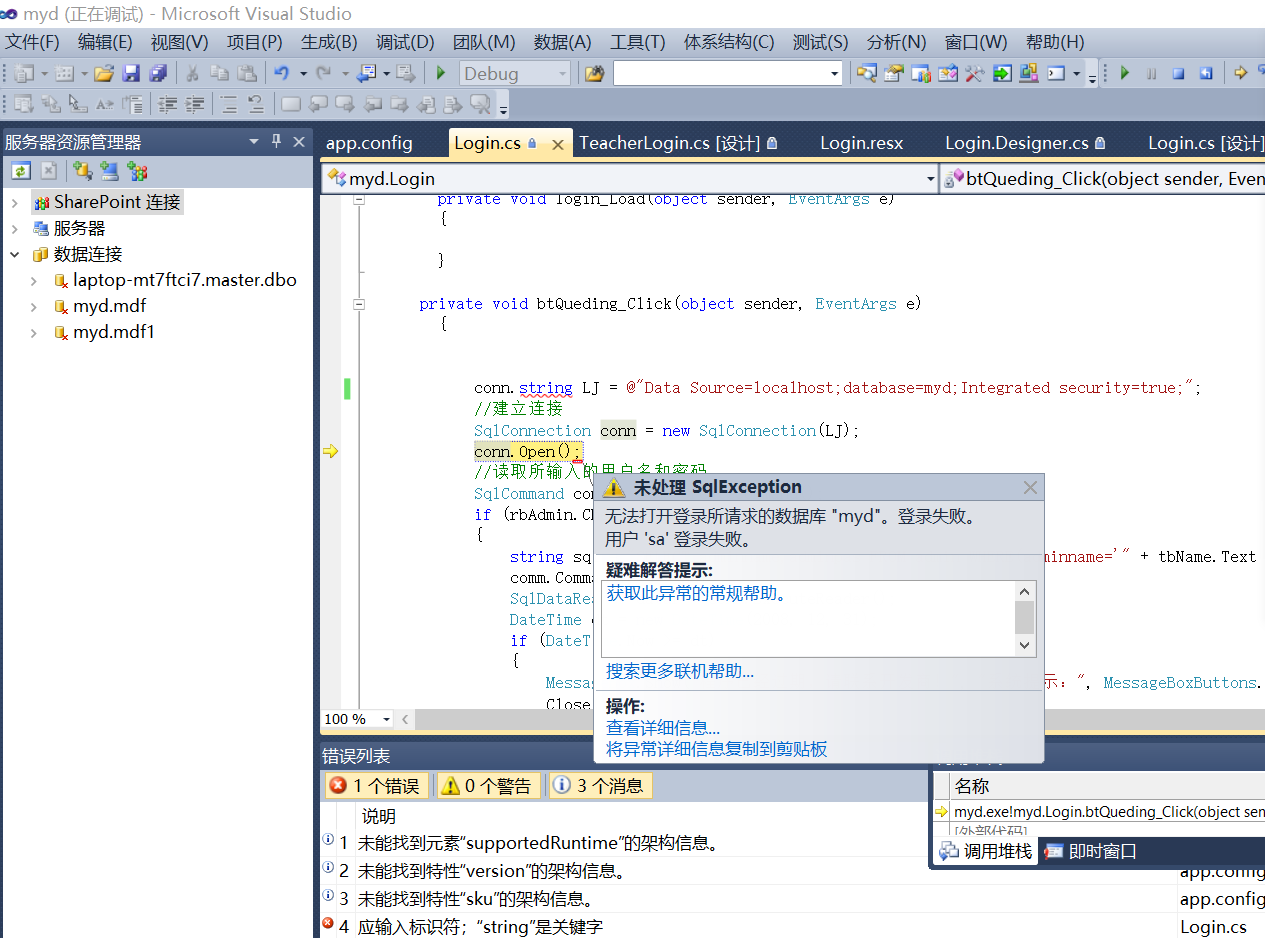Open the 工具(T) menu

pyautogui.click(x=638, y=42)
